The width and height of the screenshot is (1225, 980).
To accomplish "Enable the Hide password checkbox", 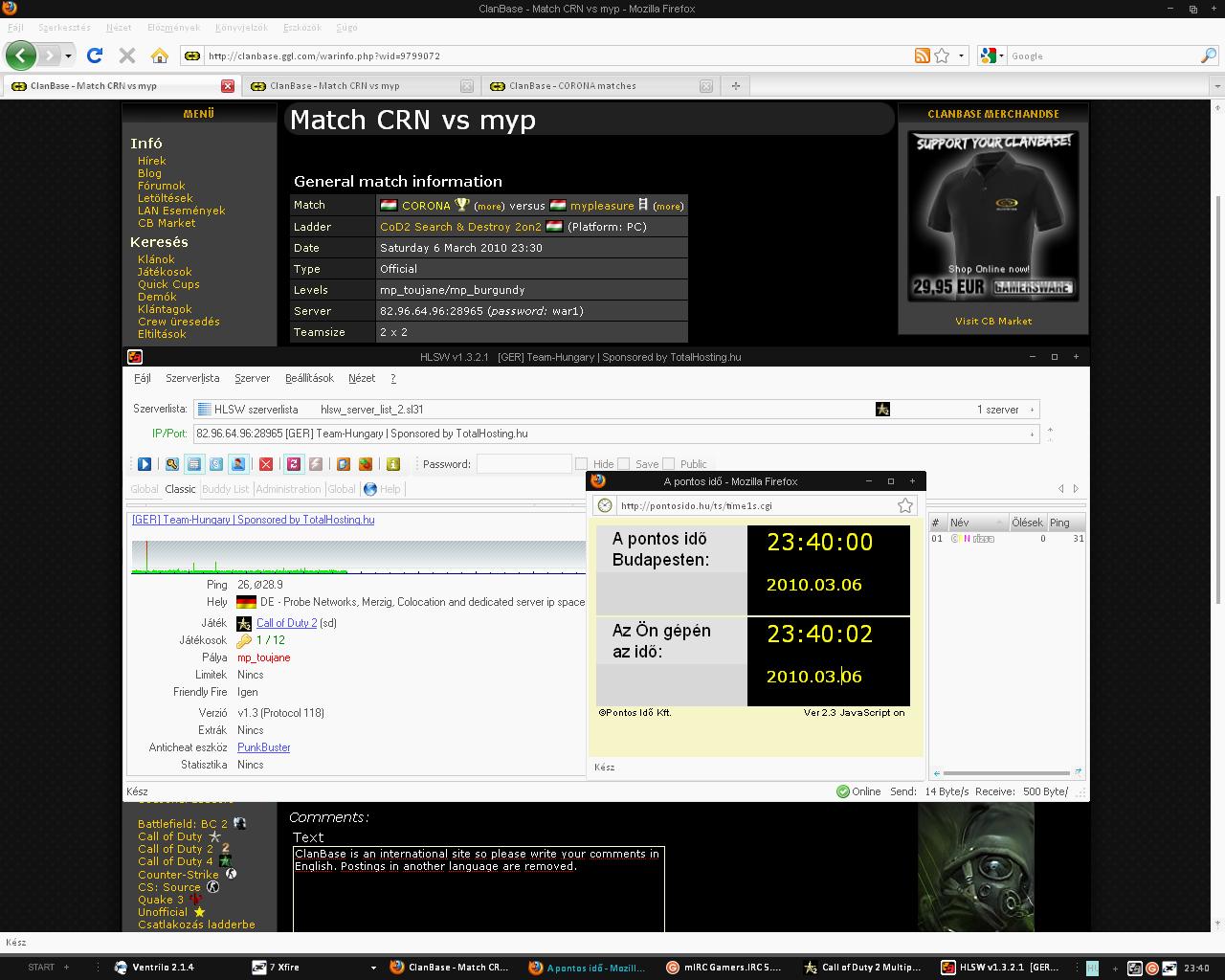I will pos(581,464).
